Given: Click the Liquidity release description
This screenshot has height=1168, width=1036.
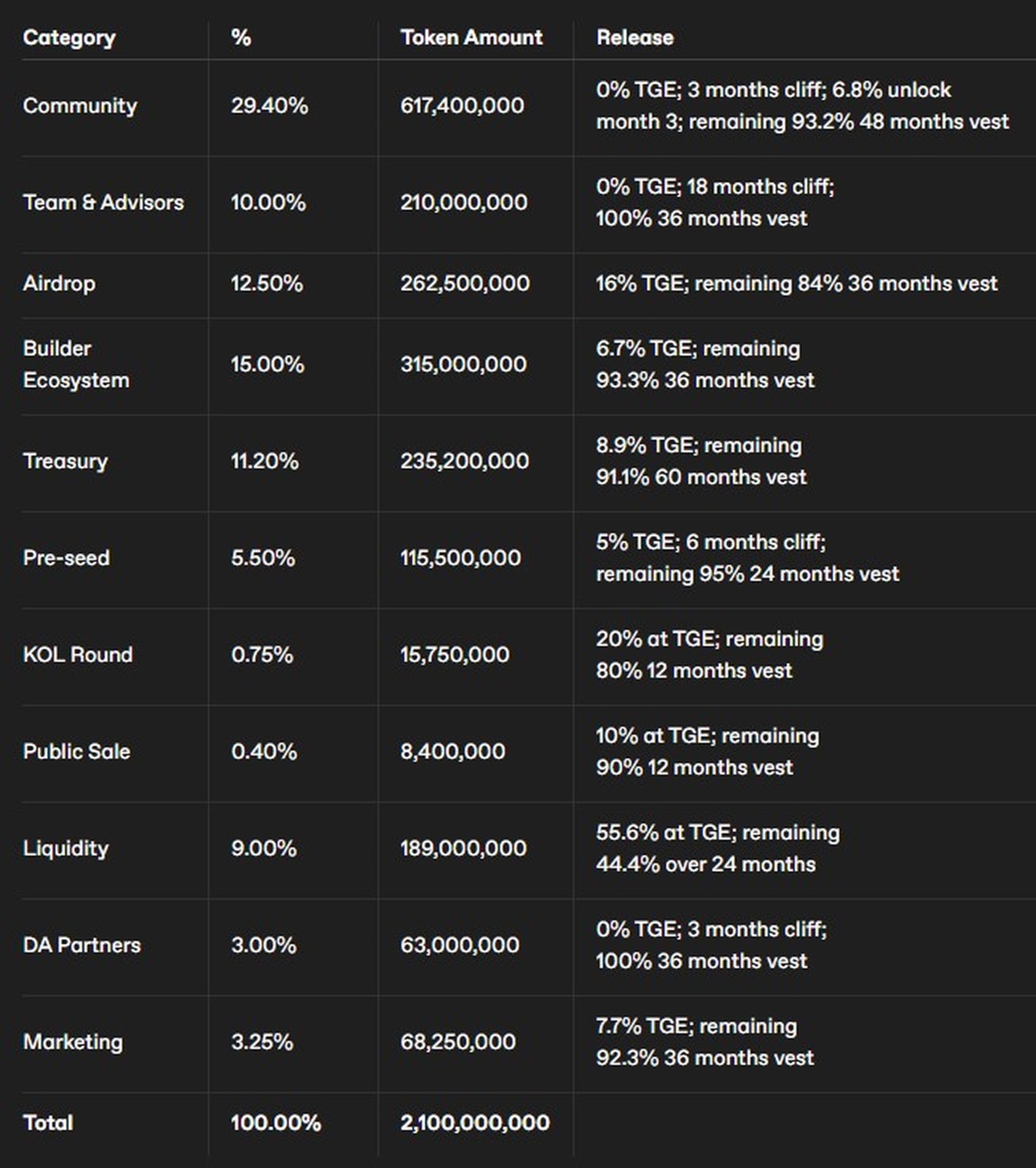Looking at the screenshot, I should [717, 848].
